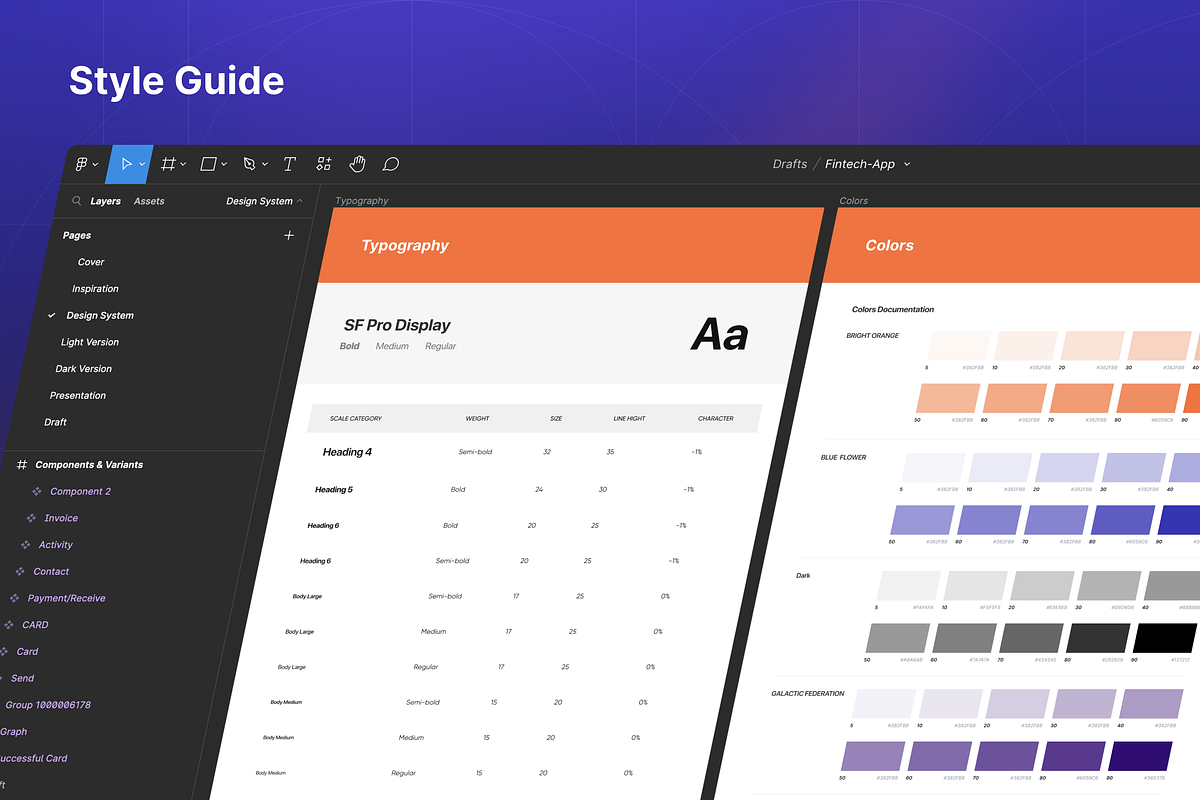Image resolution: width=1200 pixels, height=800 pixels.
Task: Select the Payment/Receive layer
Action: pos(67,598)
